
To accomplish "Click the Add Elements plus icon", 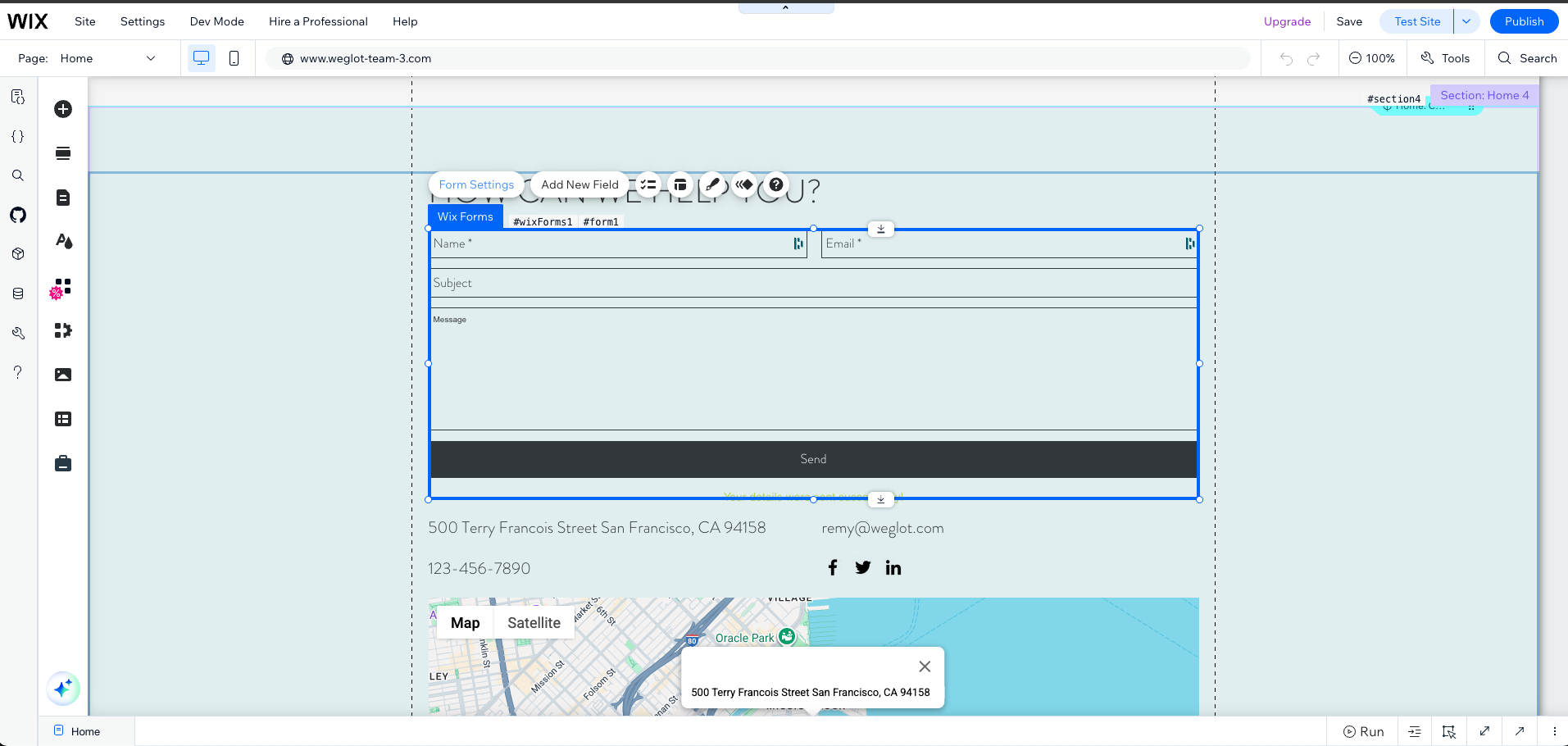I will click(x=63, y=109).
